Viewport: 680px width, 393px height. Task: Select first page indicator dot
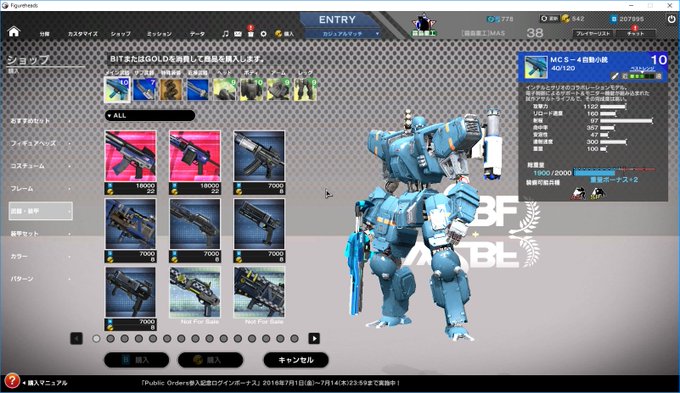coord(96,338)
